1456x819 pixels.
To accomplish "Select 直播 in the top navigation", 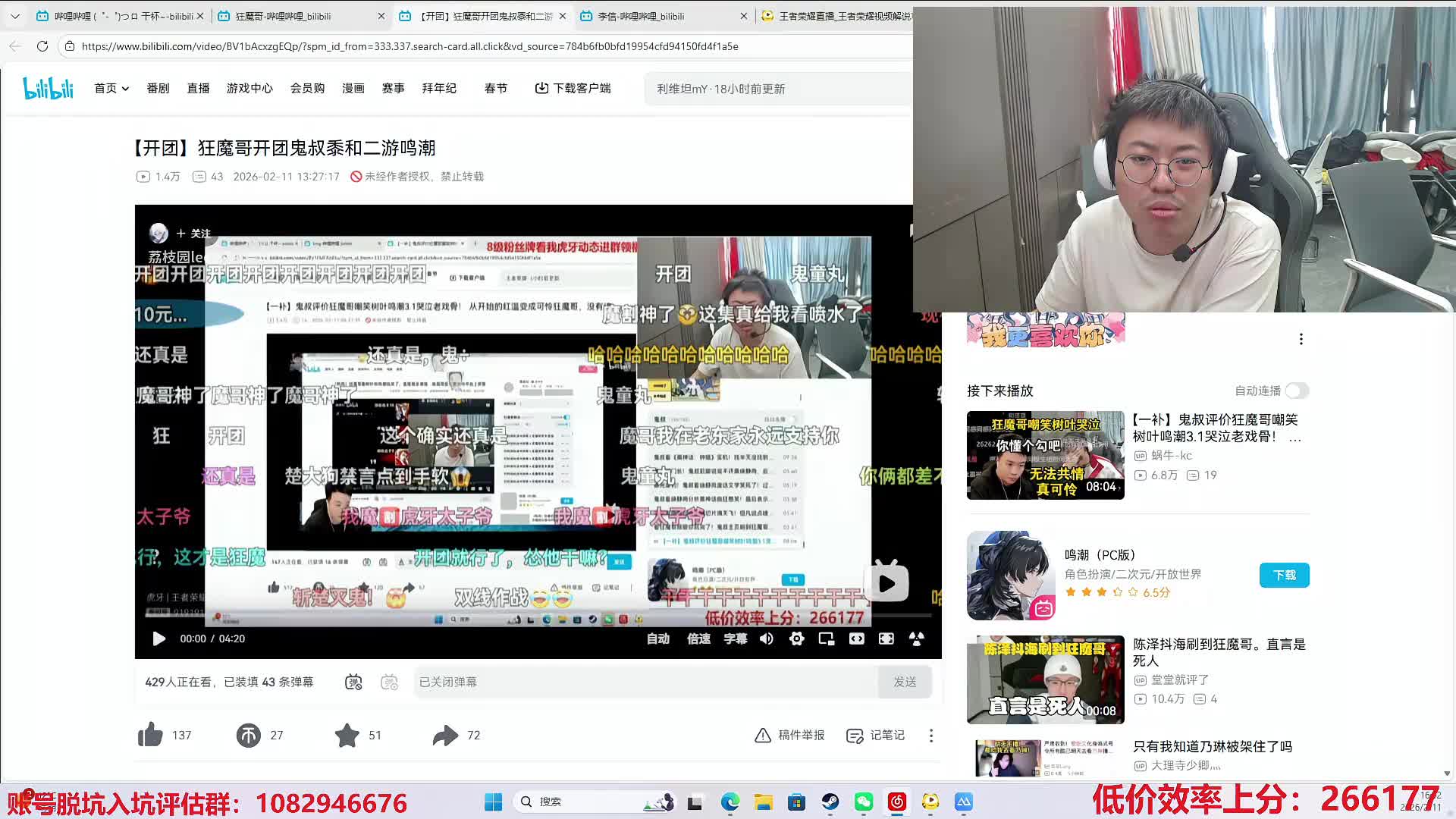I will pos(198,88).
